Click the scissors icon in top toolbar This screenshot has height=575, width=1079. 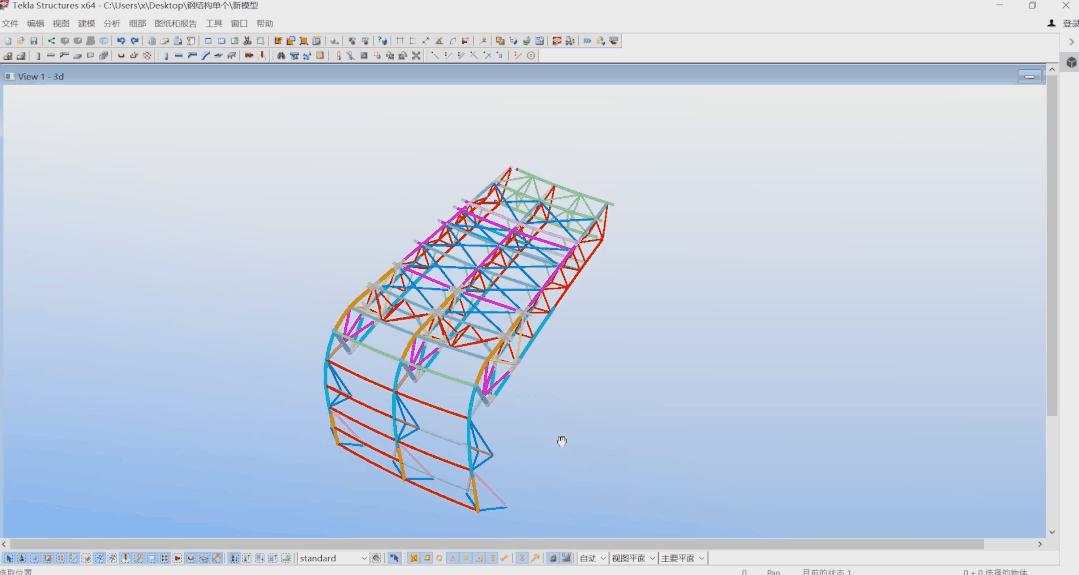[x=247, y=41]
